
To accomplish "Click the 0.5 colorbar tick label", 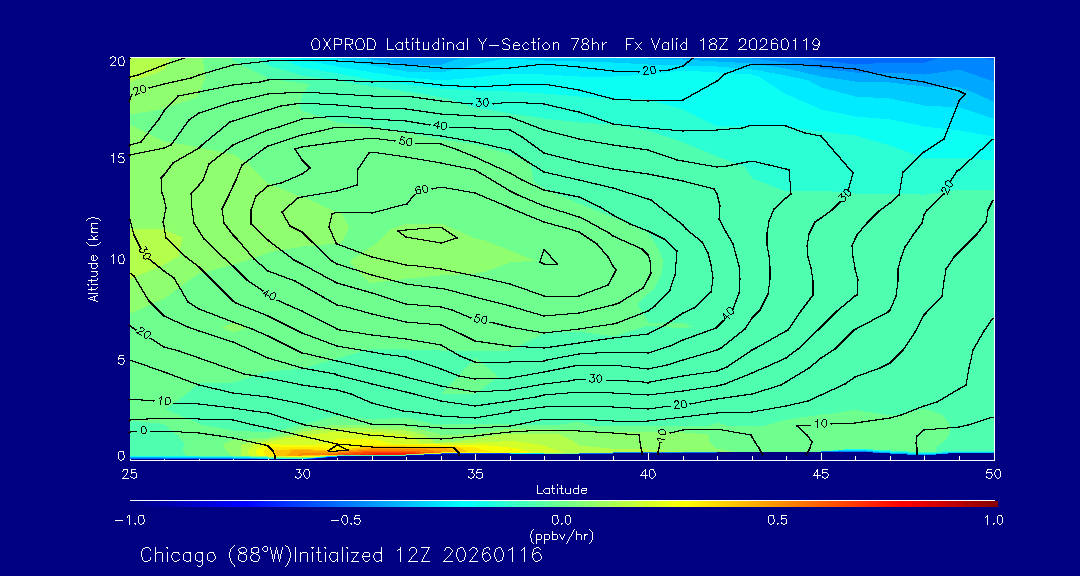I will [x=778, y=520].
